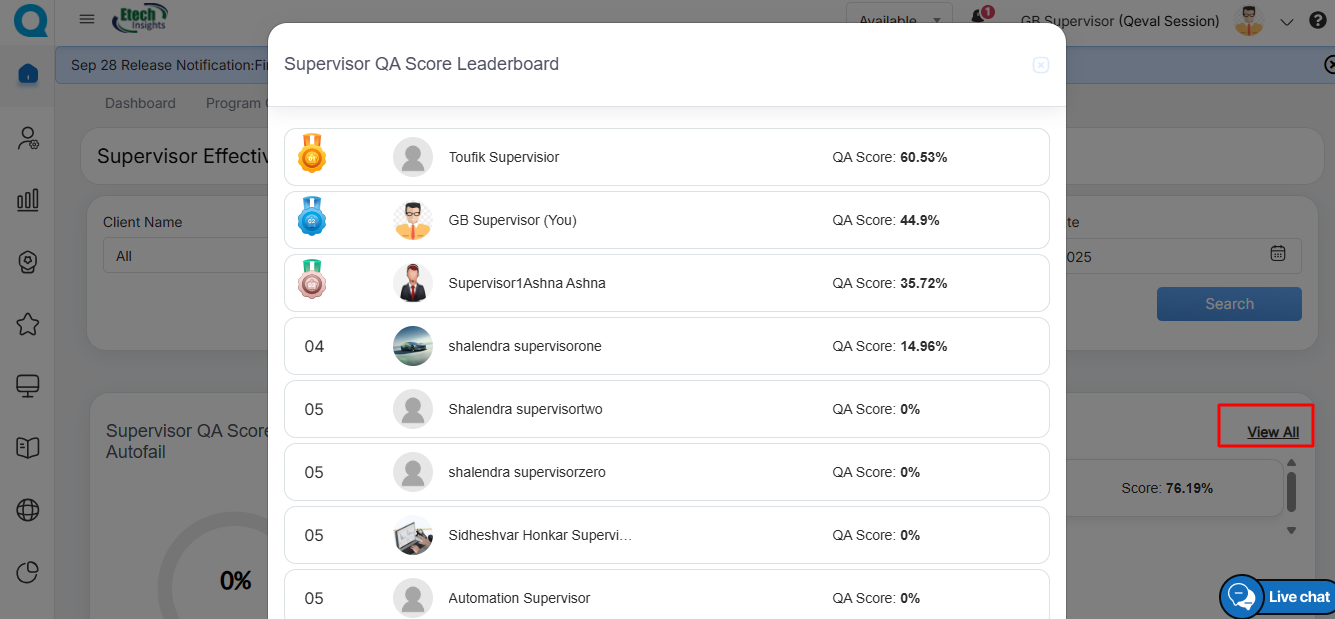Screen dimensions: 1335x619
Task: Open the monitor icon in the sidebar
Action: (x=28, y=386)
